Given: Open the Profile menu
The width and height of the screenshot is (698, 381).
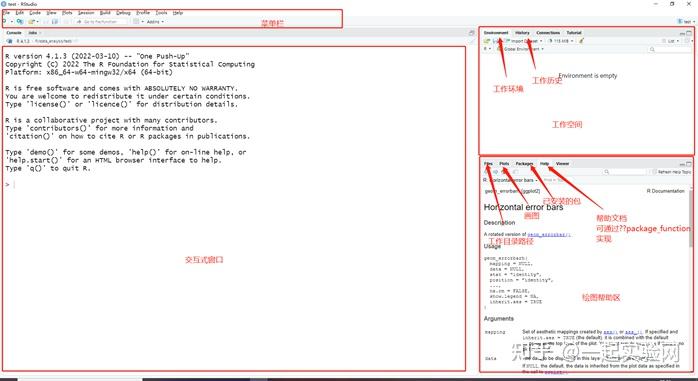Looking at the screenshot, I should (x=143, y=13).
